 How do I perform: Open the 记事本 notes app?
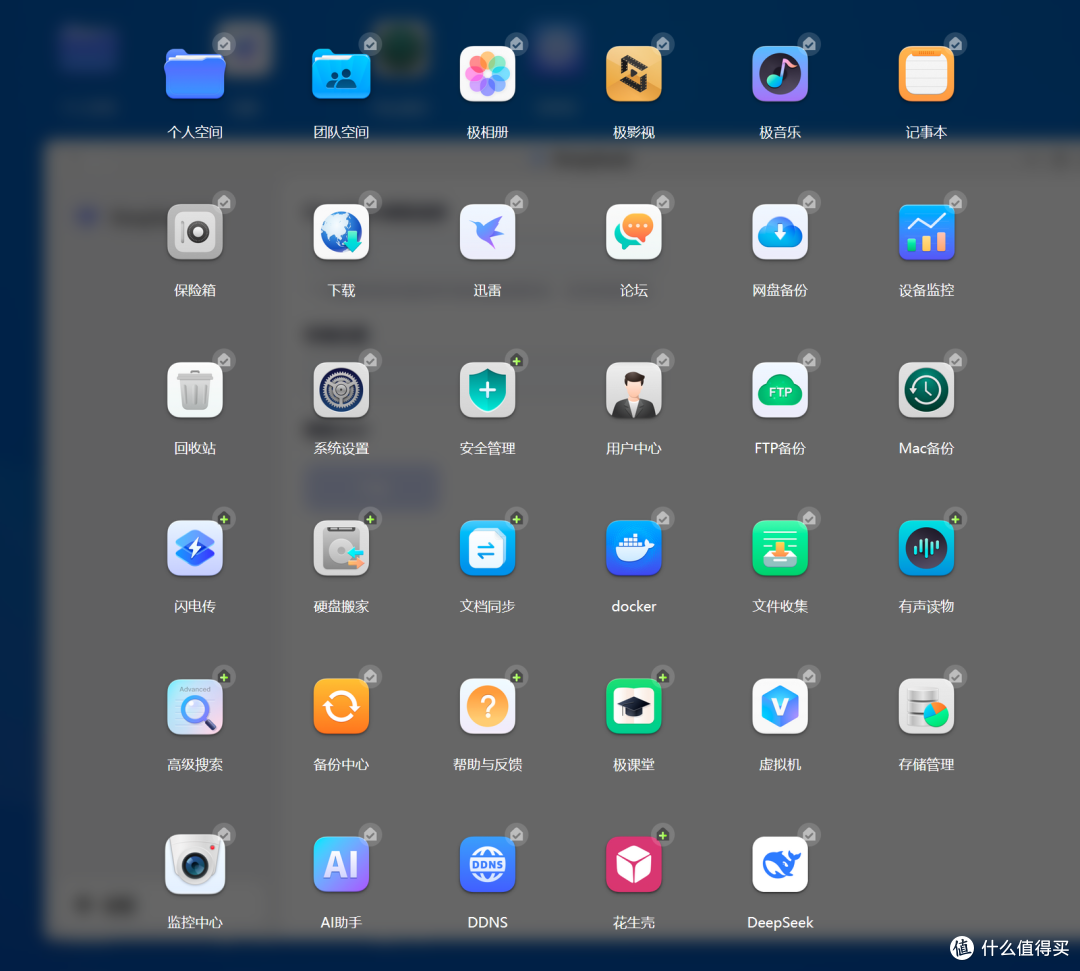(x=926, y=74)
